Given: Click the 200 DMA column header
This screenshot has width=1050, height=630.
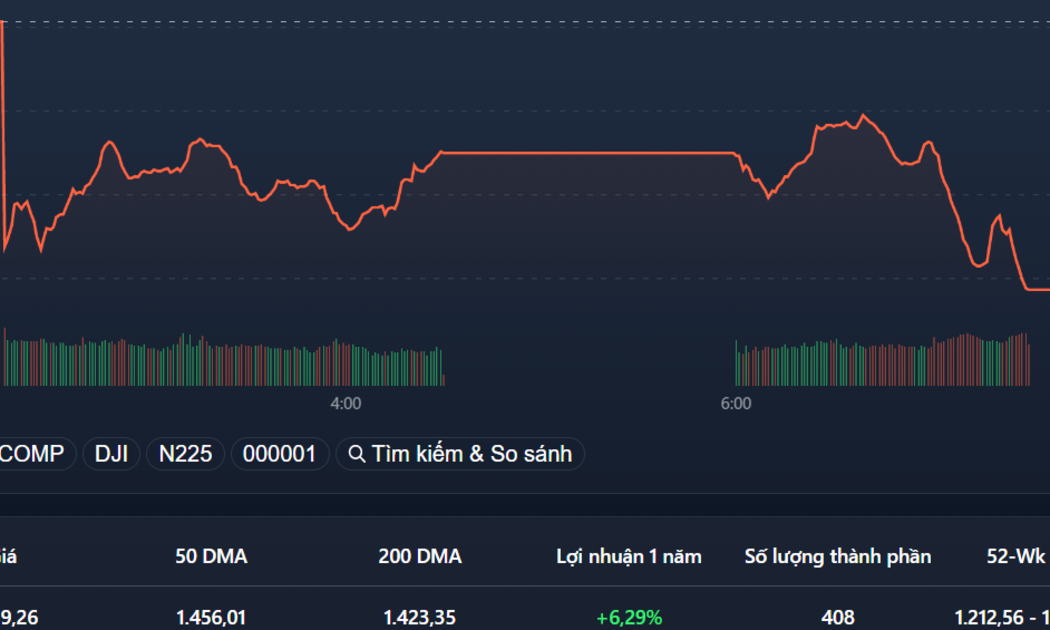Looking at the screenshot, I should [x=420, y=556].
